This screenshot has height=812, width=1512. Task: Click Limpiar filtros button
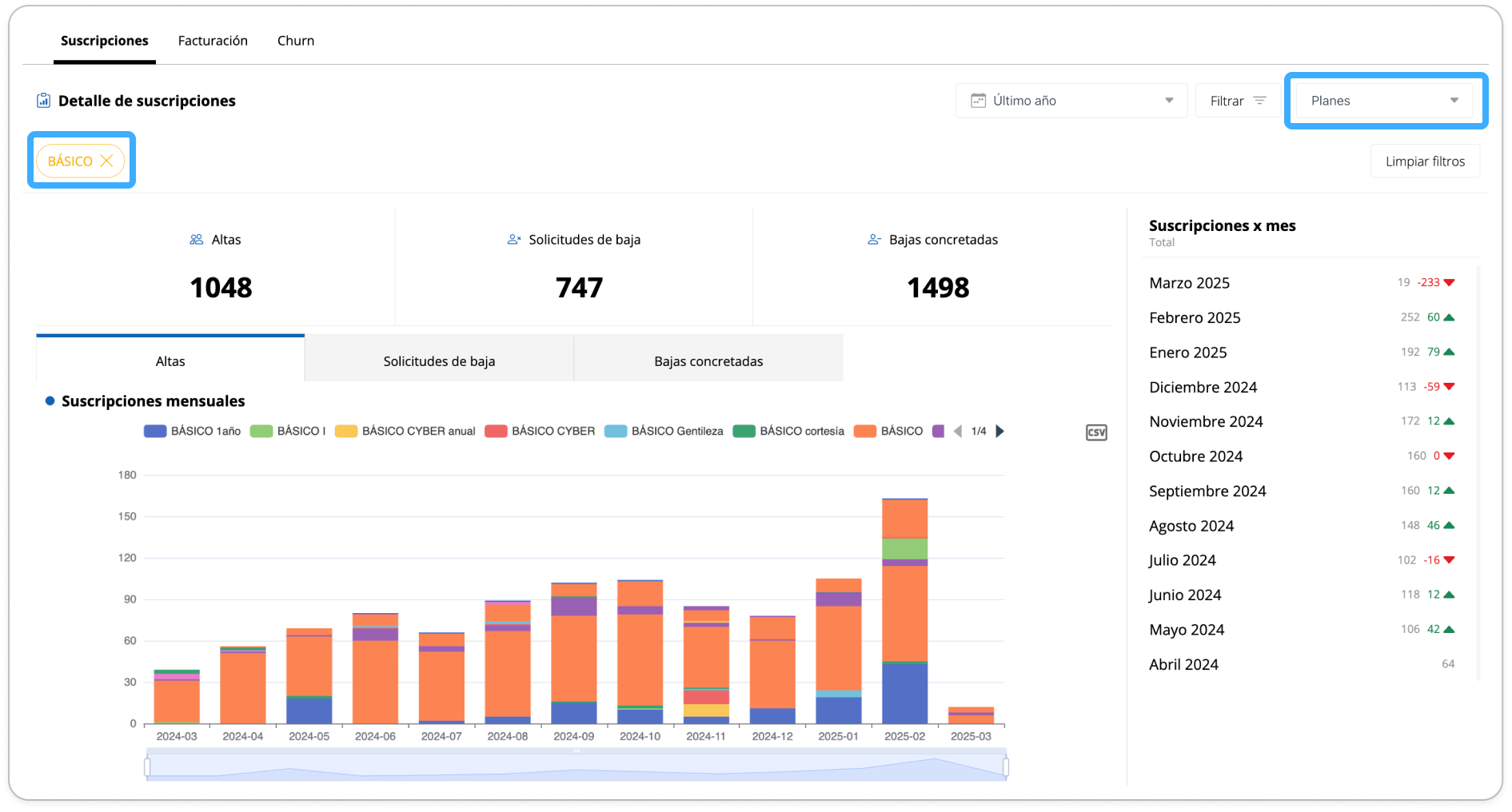click(x=1425, y=161)
